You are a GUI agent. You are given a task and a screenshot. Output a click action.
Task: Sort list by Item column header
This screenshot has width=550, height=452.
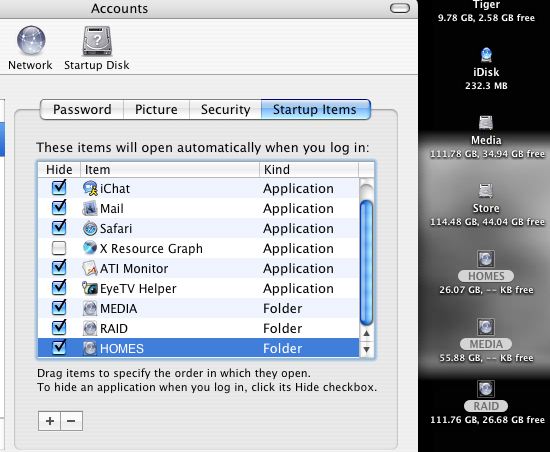tap(170, 170)
